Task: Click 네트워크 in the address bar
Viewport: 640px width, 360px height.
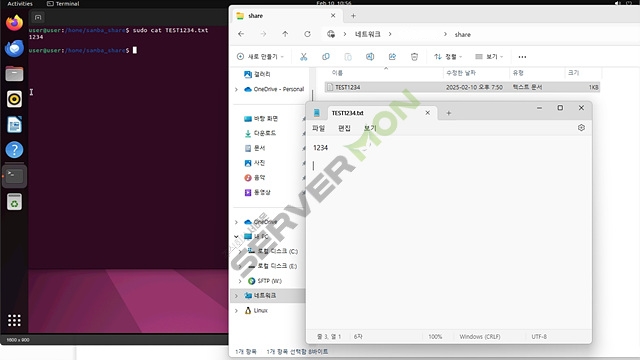Action: [x=368, y=34]
